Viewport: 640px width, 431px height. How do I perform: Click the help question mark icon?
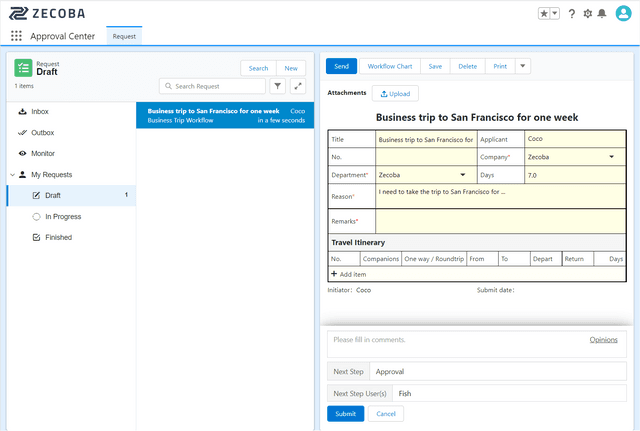click(572, 14)
